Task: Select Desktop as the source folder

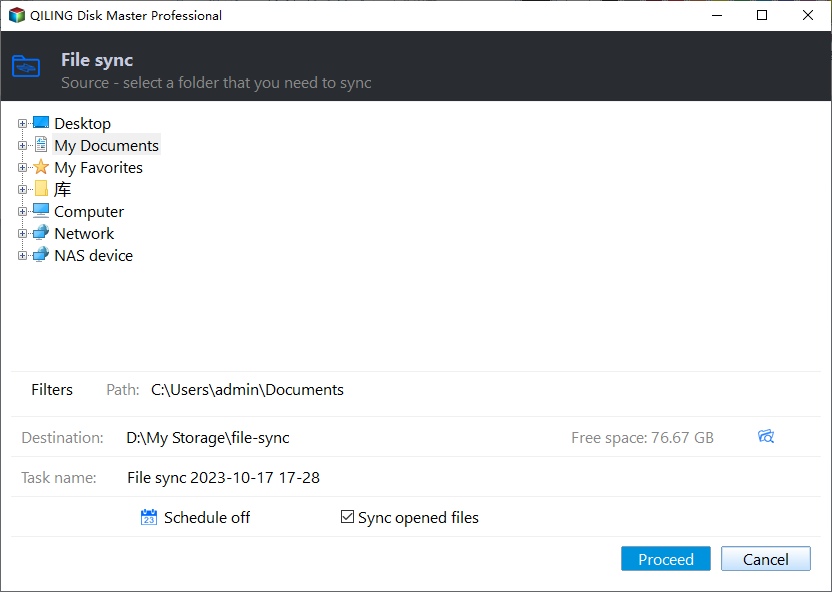Action: [x=83, y=124]
